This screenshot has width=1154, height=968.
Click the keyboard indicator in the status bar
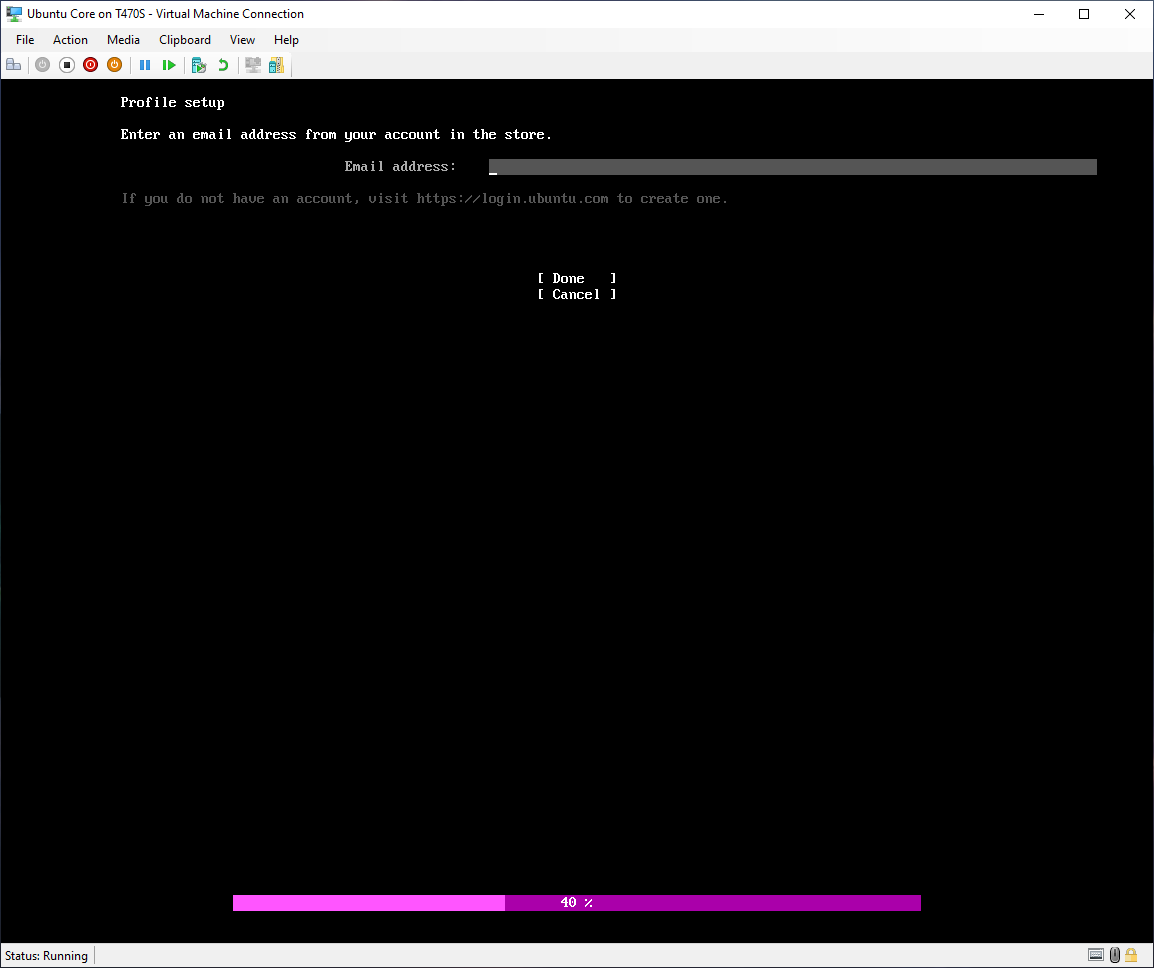1096,955
